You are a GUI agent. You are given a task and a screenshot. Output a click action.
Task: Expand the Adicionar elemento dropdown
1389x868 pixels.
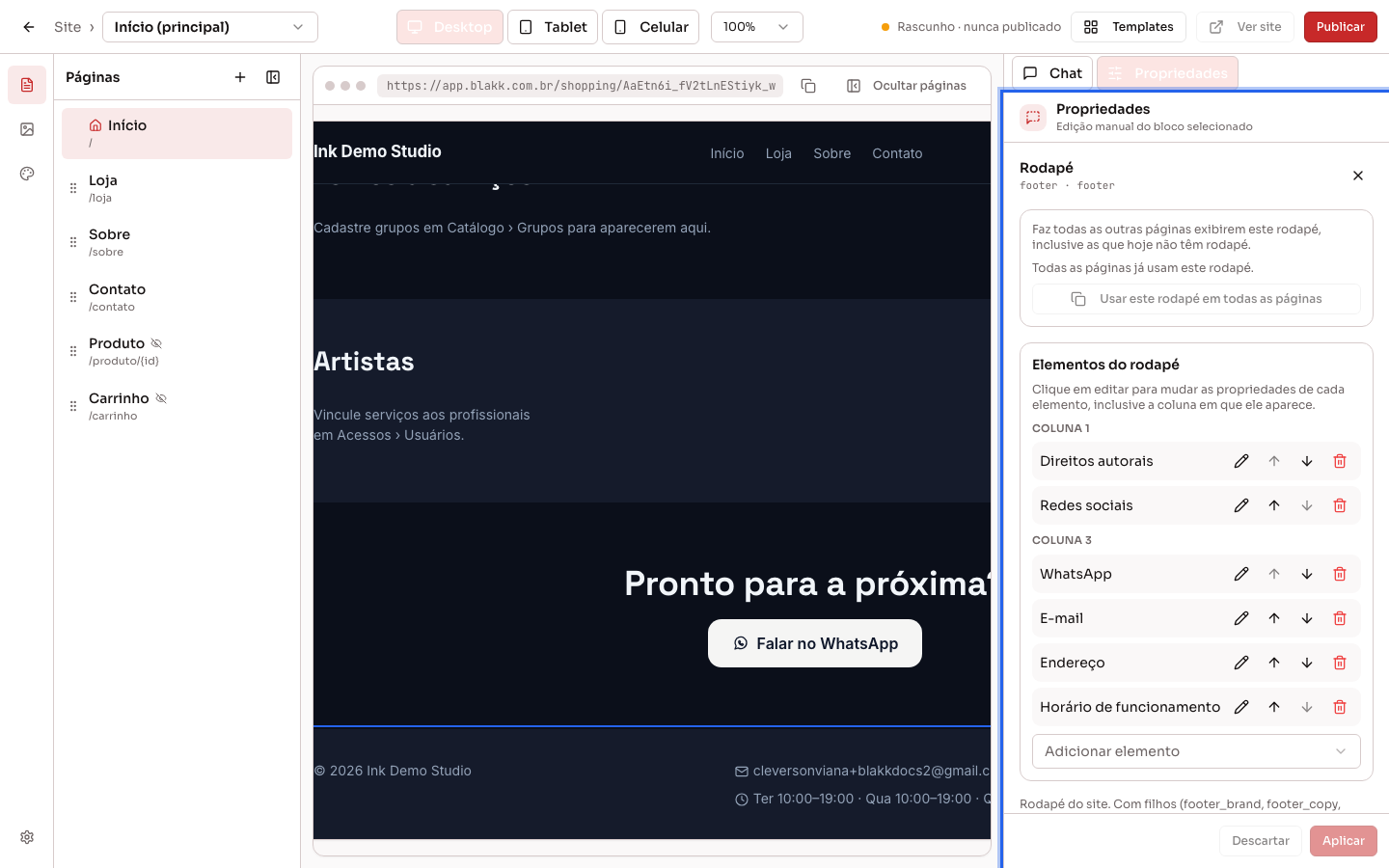(x=1196, y=751)
